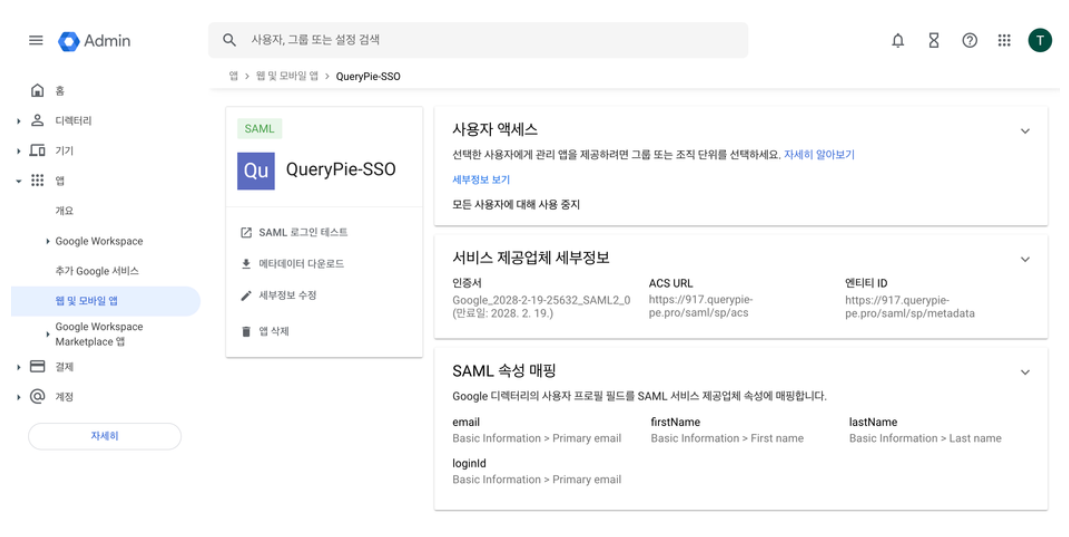
Task: Click 웹 및 모바일 앱 breadcrumb link
Action: tap(287, 76)
